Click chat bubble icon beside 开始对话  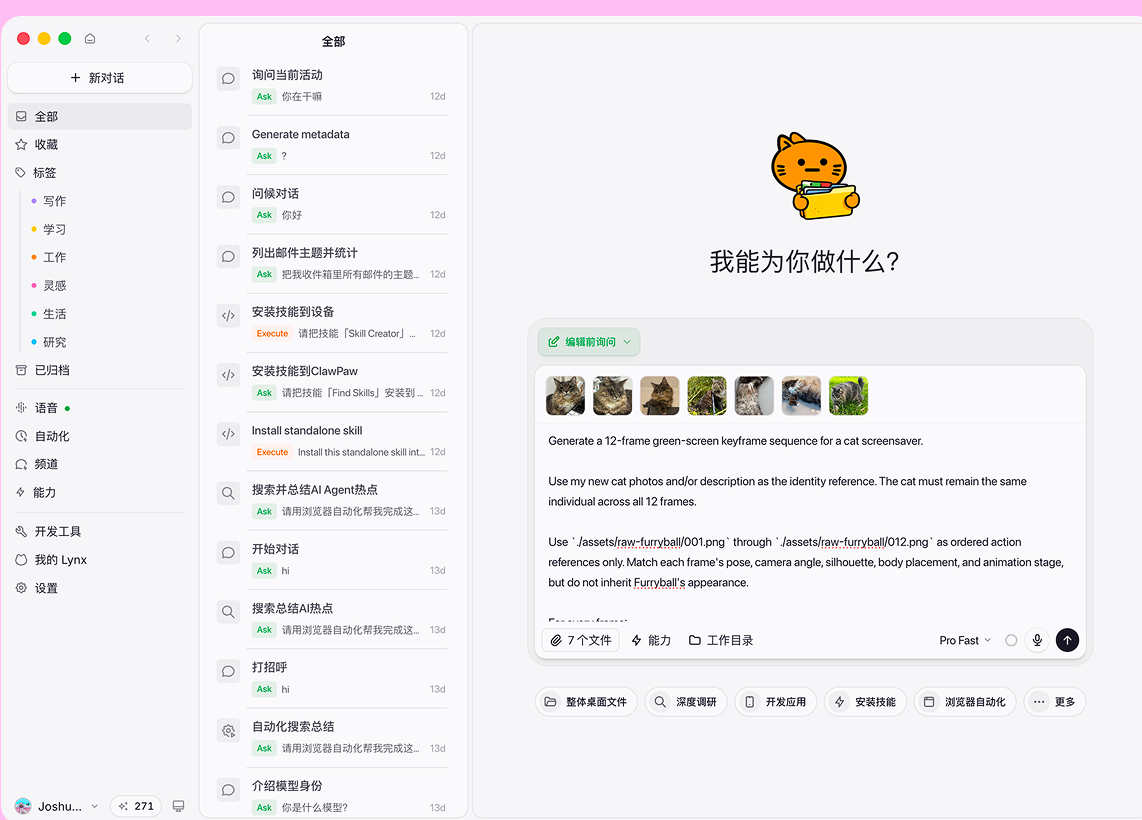click(228, 553)
